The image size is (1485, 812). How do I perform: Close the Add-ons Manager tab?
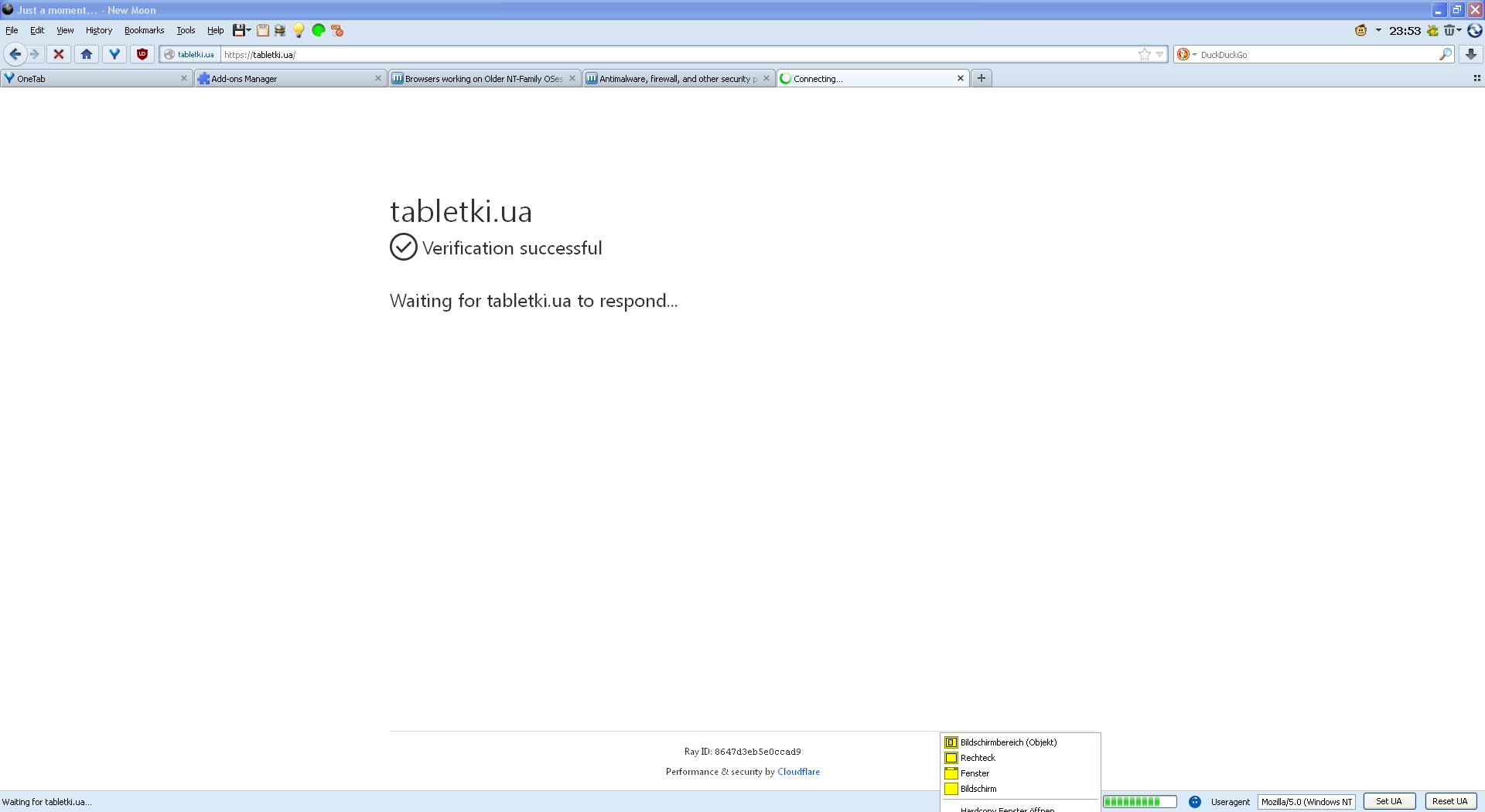pos(378,78)
